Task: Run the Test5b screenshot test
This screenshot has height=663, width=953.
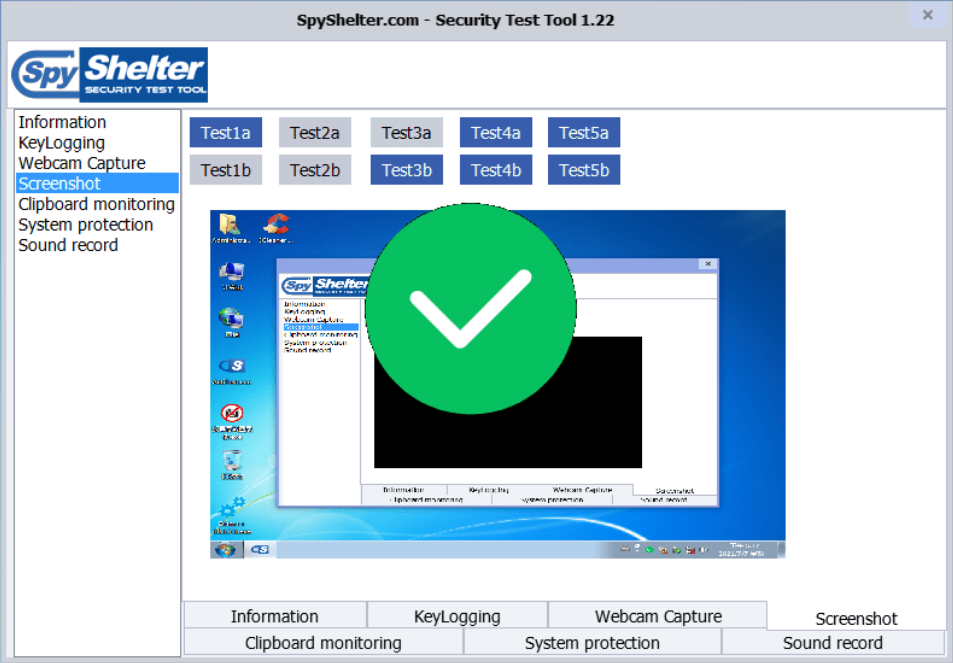Action: [x=584, y=170]
